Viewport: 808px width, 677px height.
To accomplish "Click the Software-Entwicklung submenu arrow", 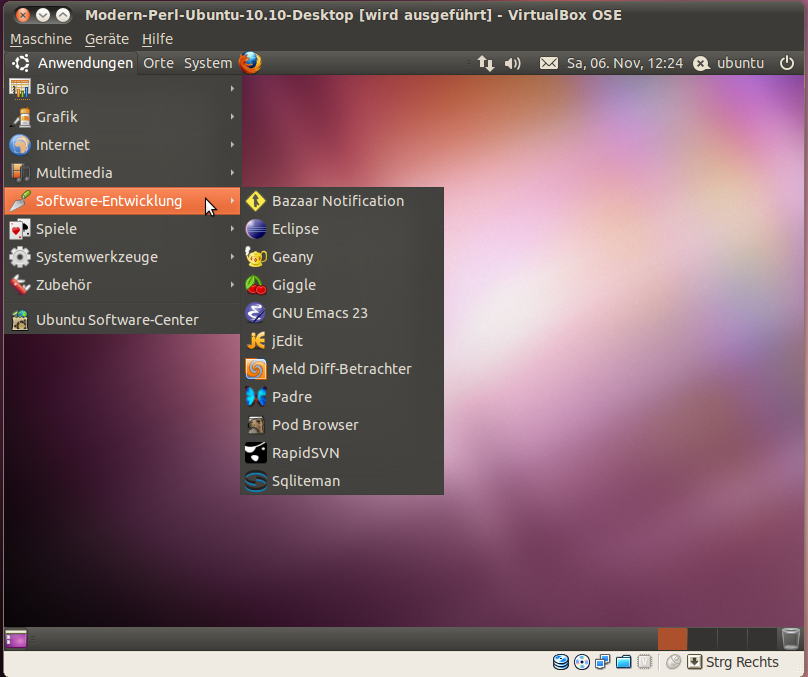I will (232, 201).
